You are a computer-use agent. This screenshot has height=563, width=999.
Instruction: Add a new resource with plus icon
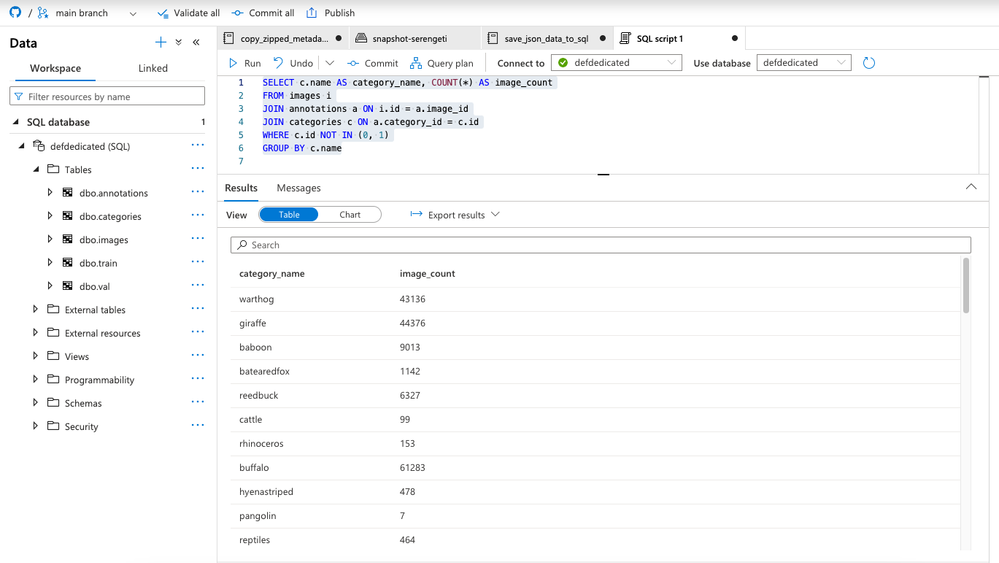(161, 42)
